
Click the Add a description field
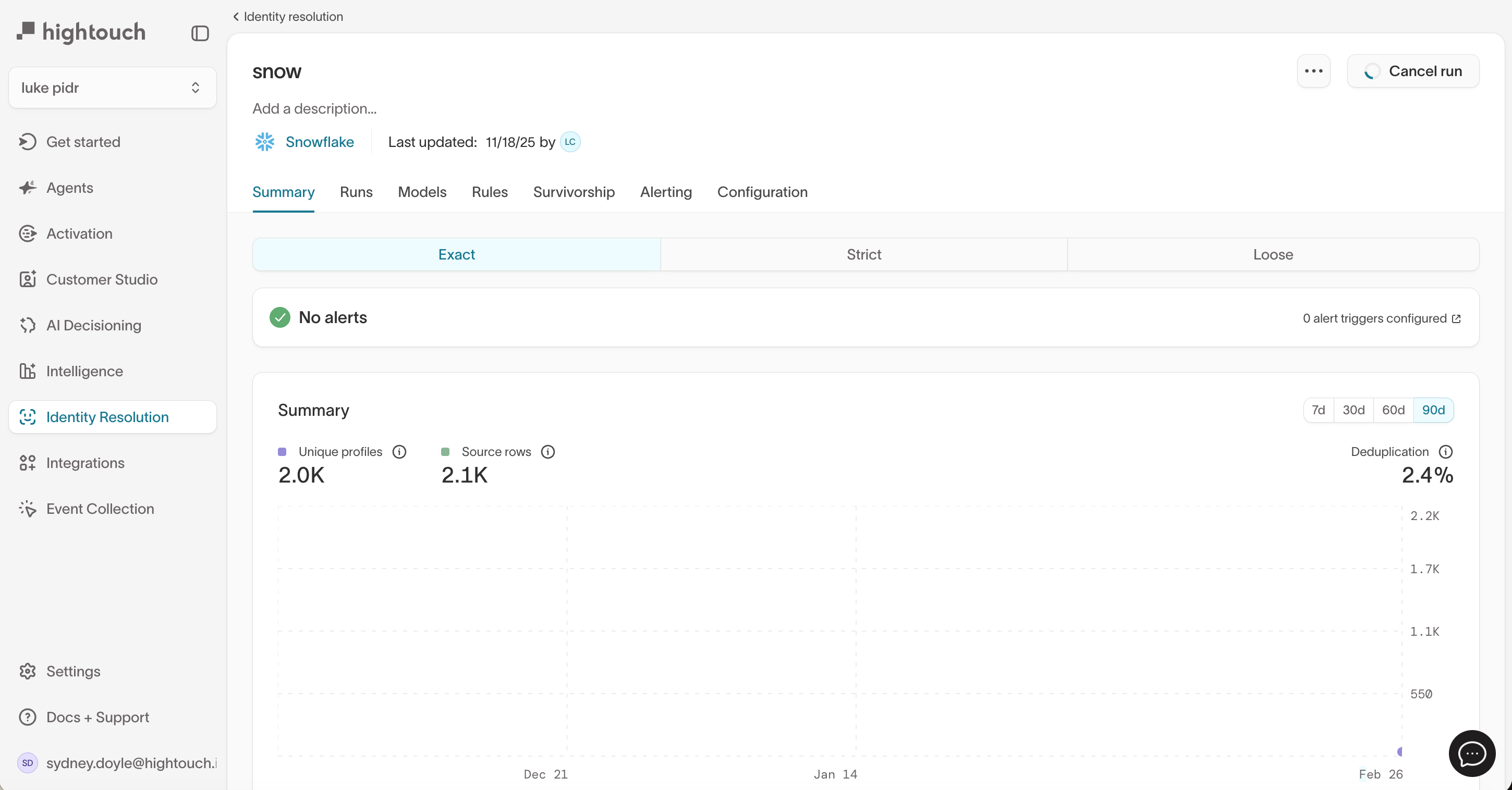314,108
